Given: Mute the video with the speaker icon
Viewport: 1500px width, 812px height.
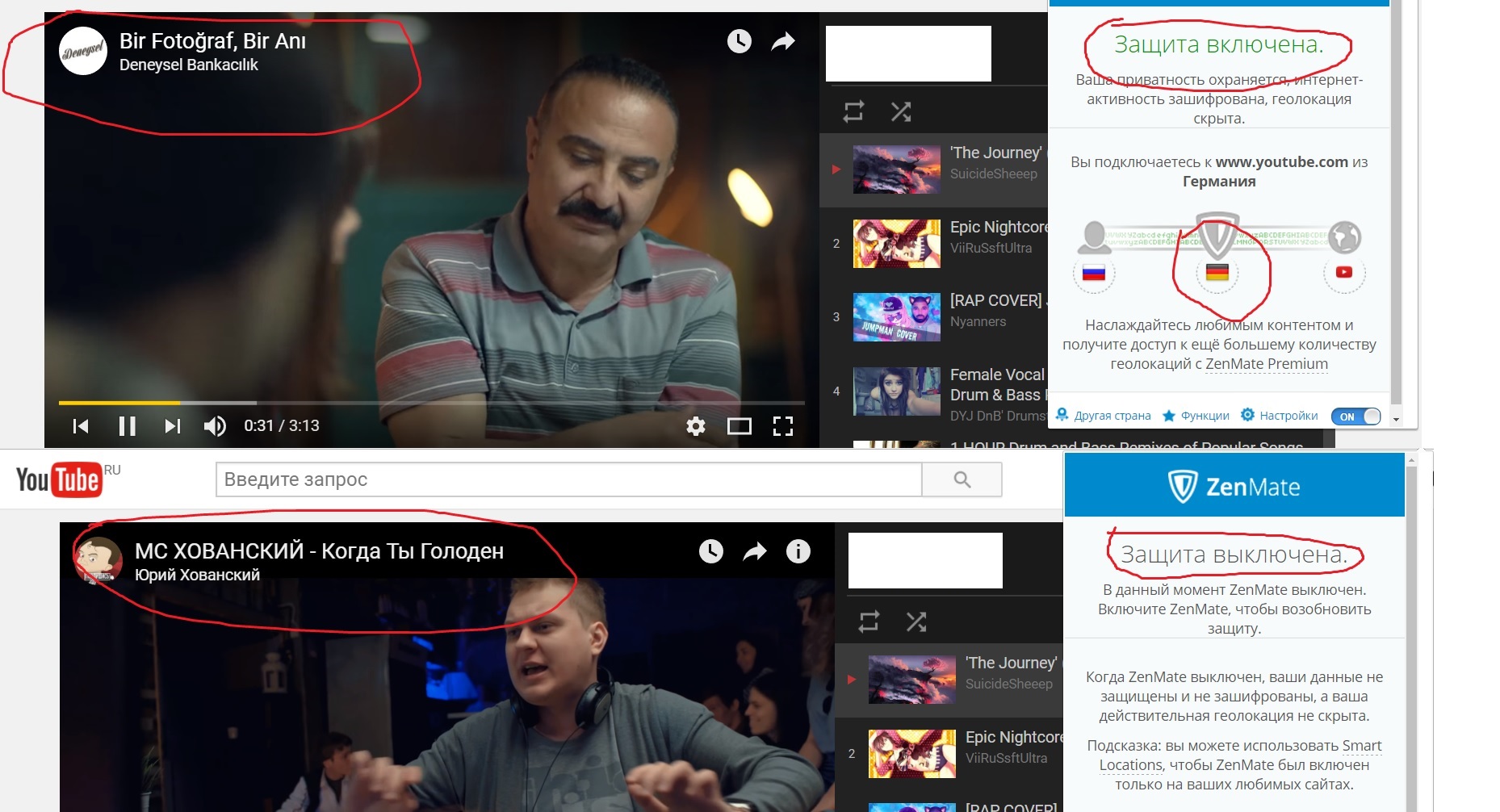Looking at the screenshot, I should (215, 425).
